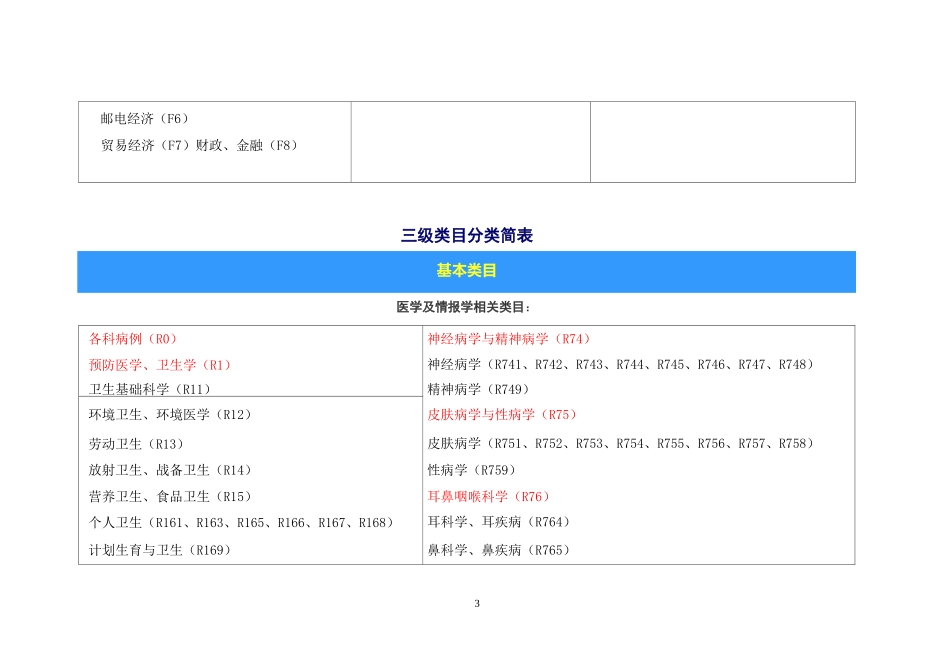The image size is (950, 672).
Task: Click the row 卫生基础科学（R11）
Action: click(150, 389)
